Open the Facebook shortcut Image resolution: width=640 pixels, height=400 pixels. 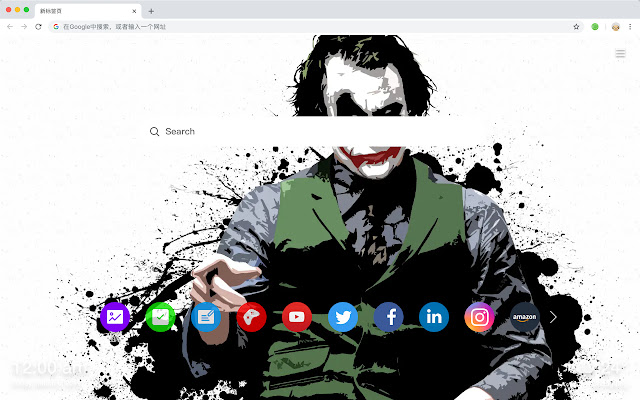coord(389,317)
